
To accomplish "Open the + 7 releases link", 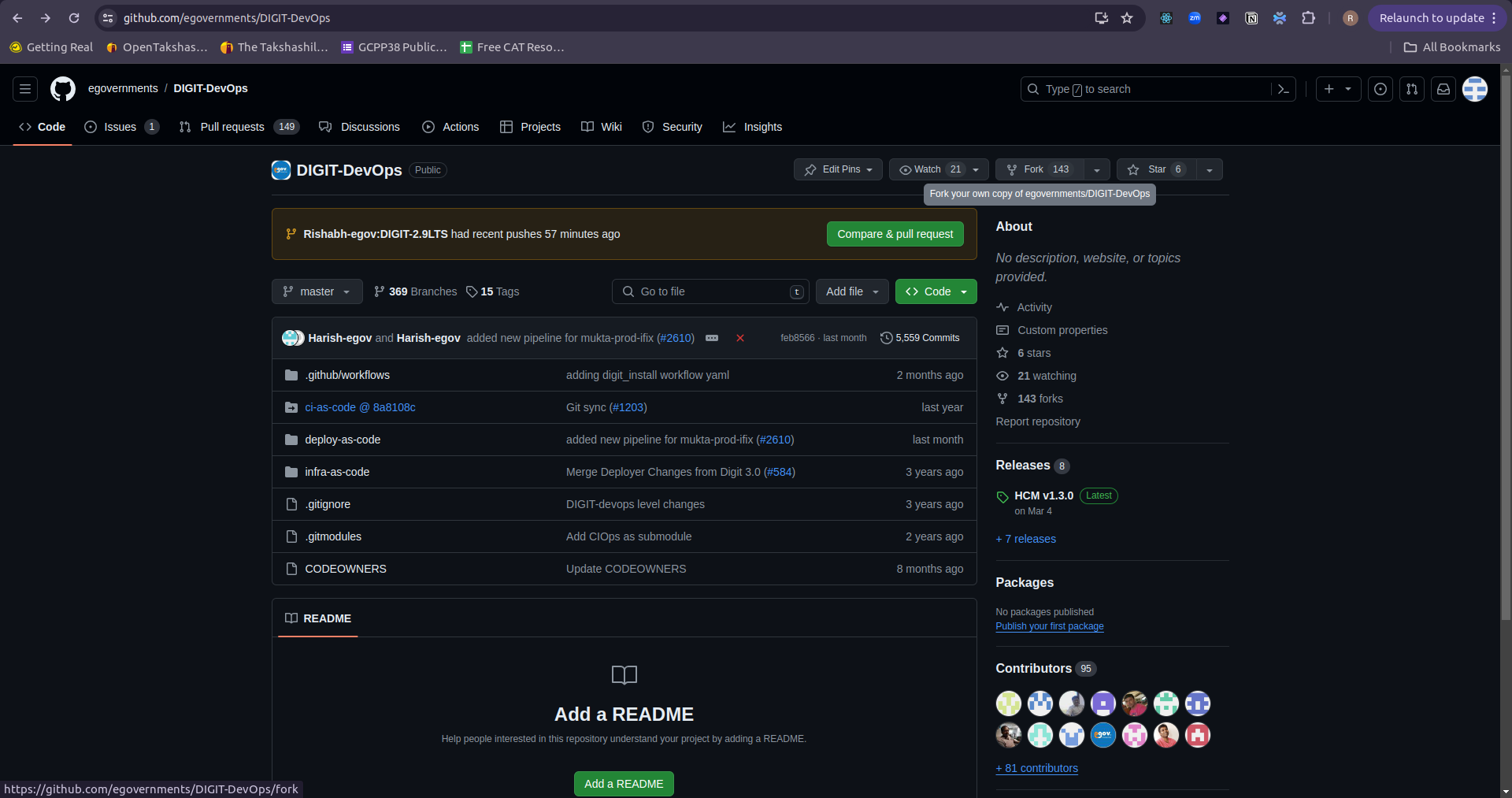I will pyautogui.click(x=1025, y=539).
